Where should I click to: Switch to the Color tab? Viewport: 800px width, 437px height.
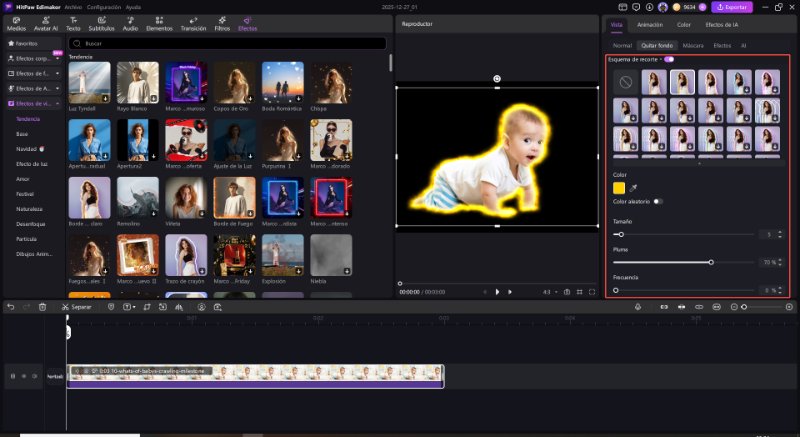pyautogui.click(x=684, y=24)
